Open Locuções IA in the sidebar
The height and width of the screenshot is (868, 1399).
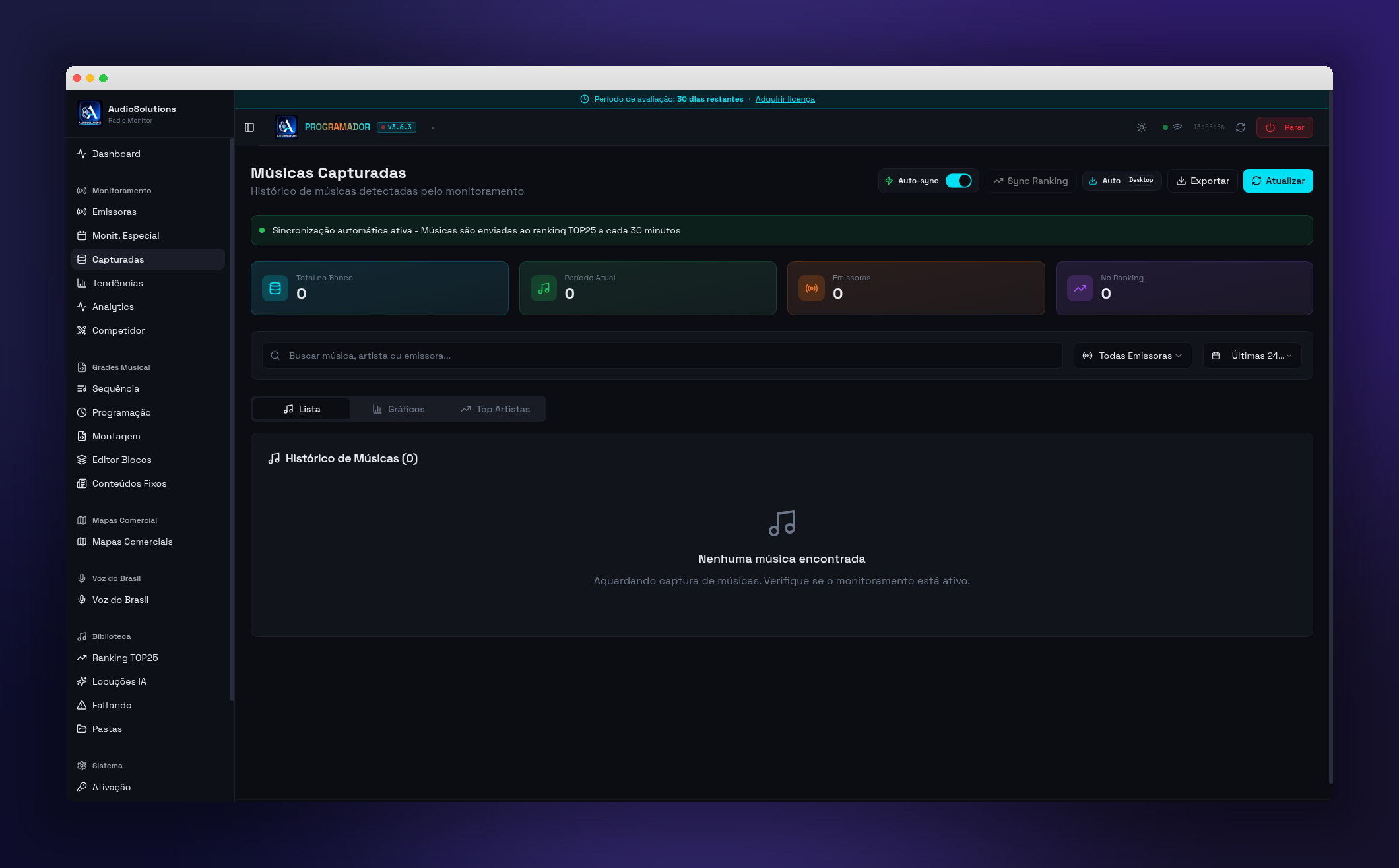click(x=148, y=681)
